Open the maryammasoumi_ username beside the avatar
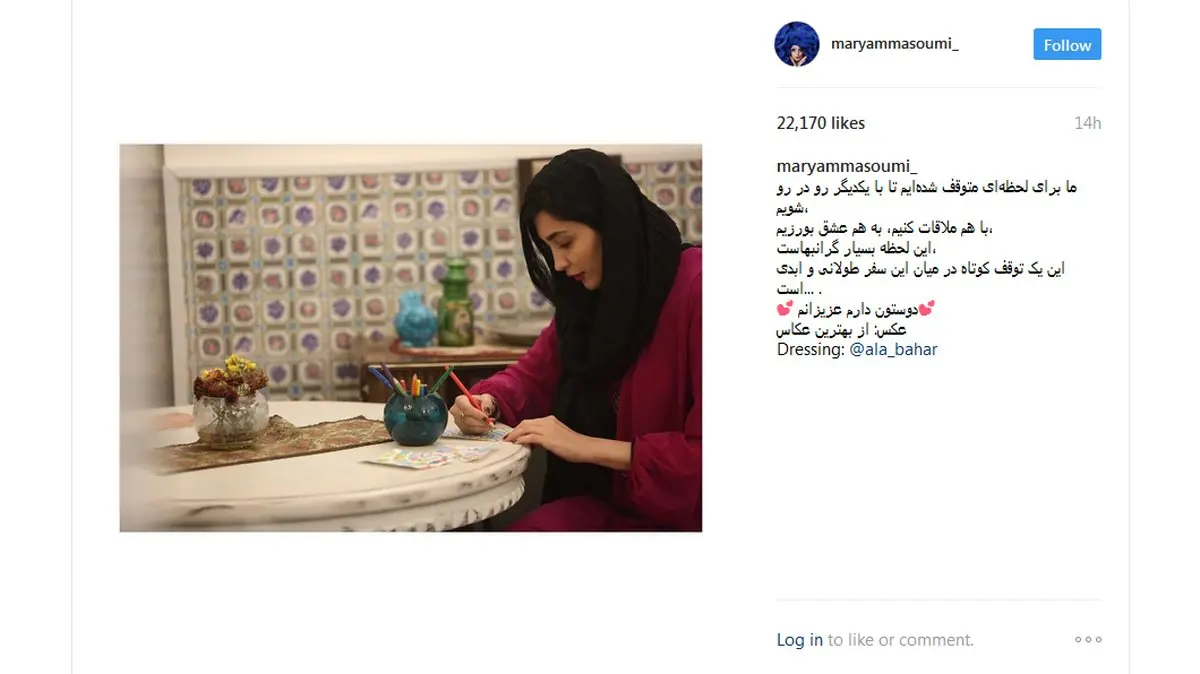Image resolution: width=1200 pixels, height=674 pixels. [894, 44]
